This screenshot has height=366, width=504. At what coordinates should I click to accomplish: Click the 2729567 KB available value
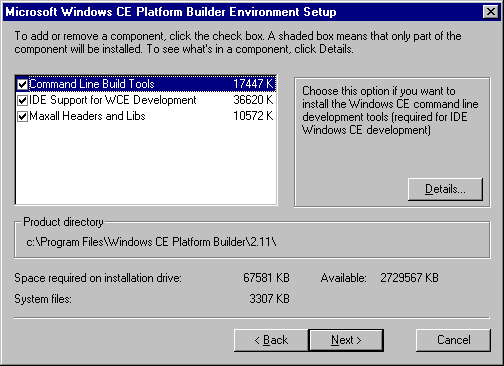click(x=409, y=278)
